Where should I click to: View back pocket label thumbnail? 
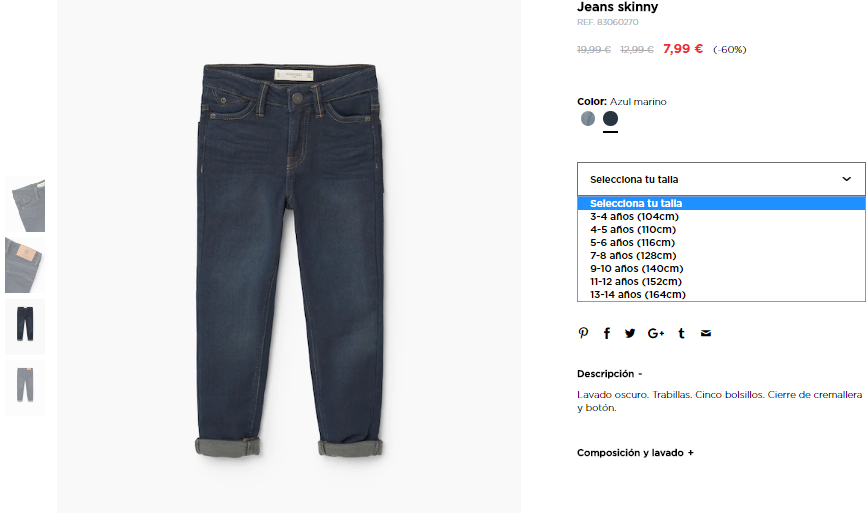25,265
